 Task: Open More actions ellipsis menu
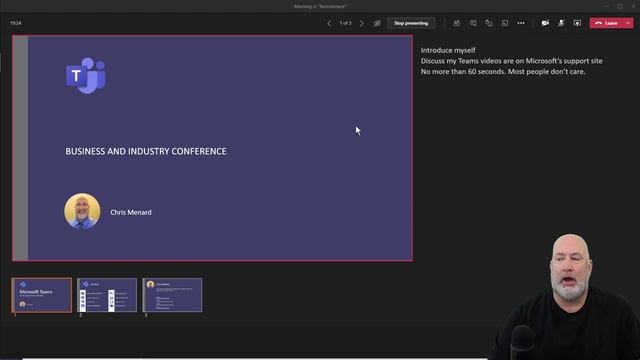521,23
